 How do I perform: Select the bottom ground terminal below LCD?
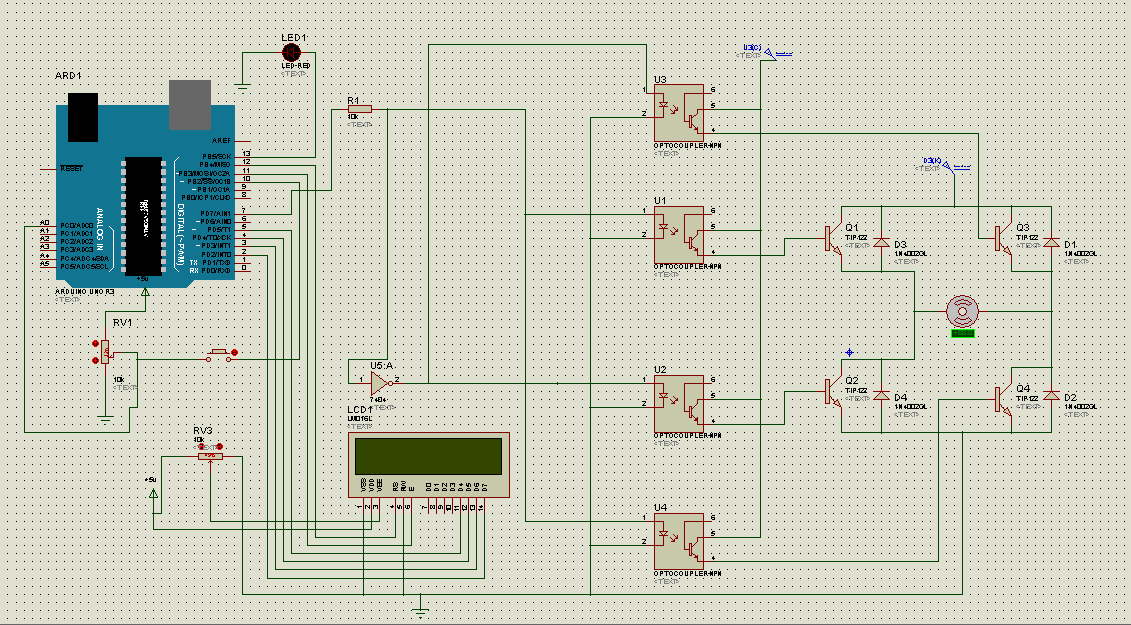click(x=421, y=613)
